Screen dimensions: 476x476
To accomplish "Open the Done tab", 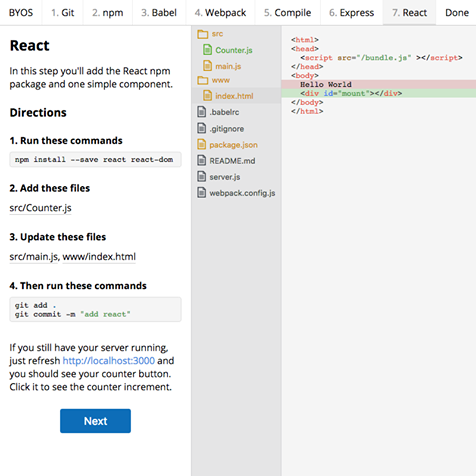I will 457,13.
